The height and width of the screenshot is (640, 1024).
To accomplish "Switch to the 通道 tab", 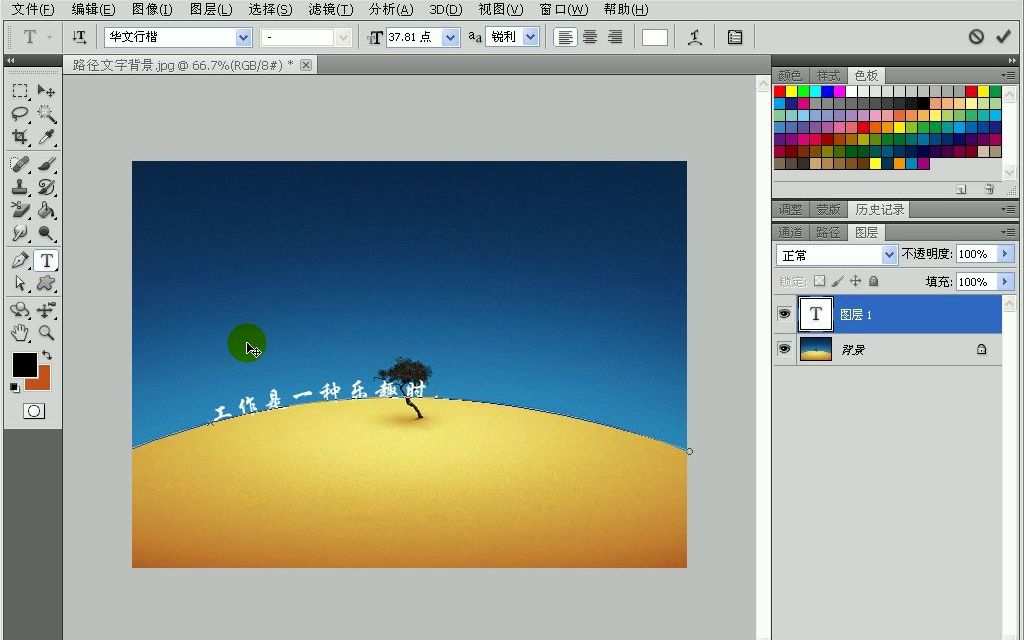I will [x=789, y=232].
